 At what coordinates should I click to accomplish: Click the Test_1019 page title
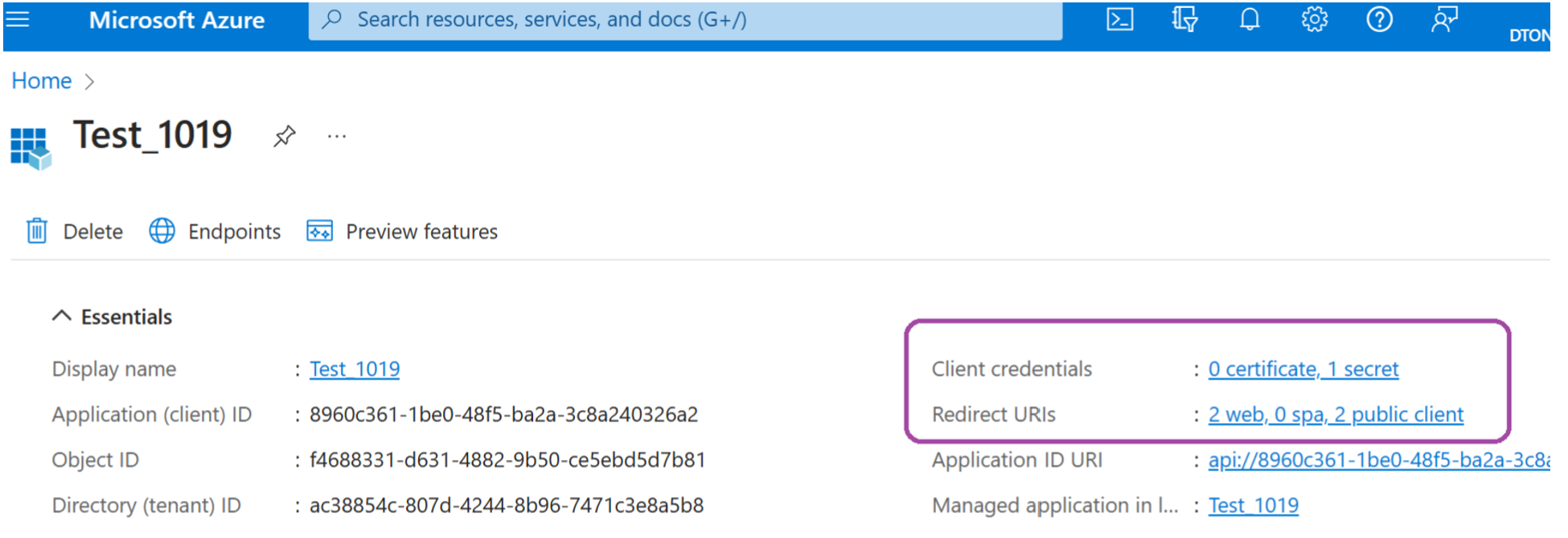153,135
